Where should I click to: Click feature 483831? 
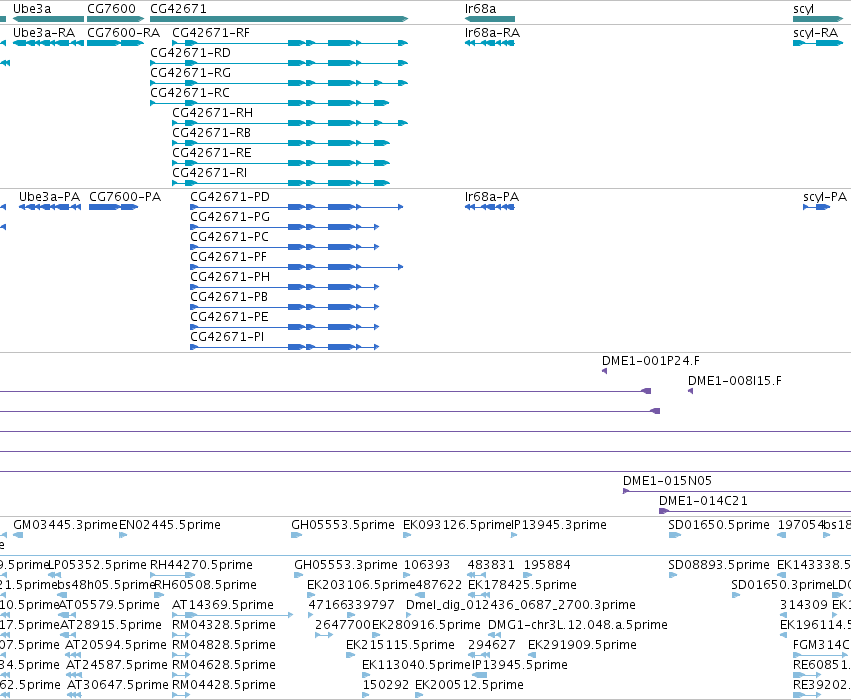click(x=491, y=565)
